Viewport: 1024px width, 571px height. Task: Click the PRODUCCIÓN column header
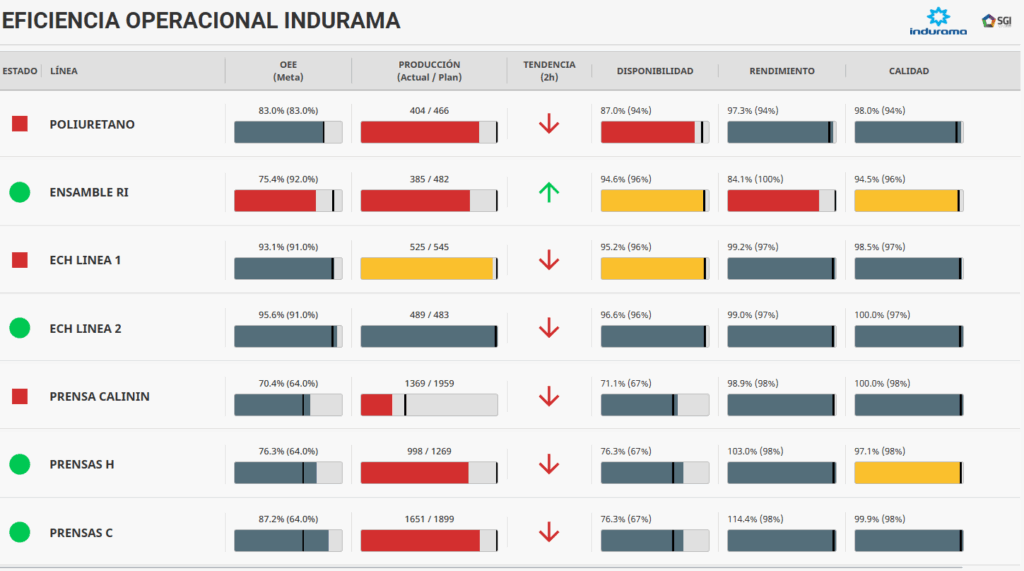point(429,71)
